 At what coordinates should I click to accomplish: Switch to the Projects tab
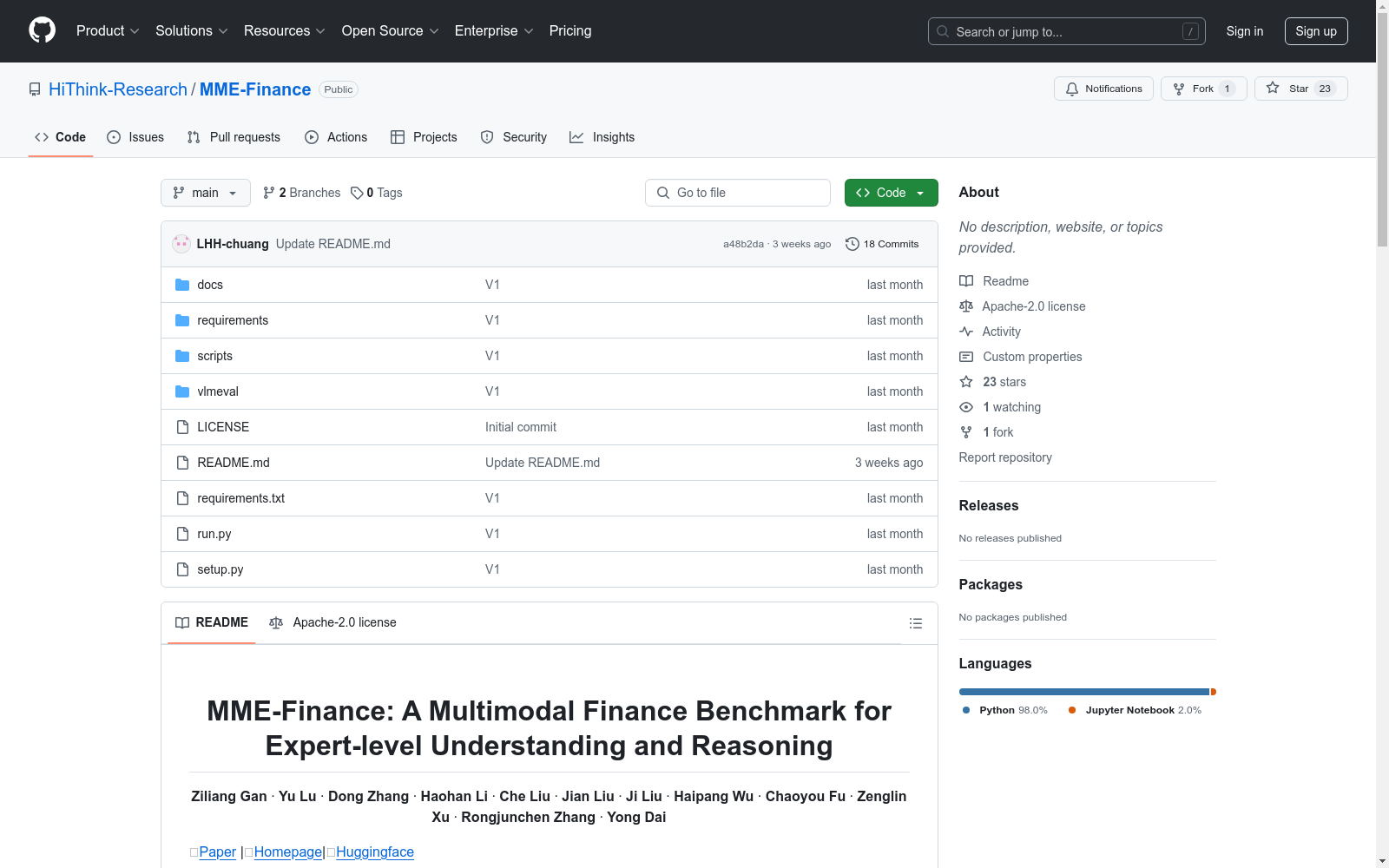point(424,137)
